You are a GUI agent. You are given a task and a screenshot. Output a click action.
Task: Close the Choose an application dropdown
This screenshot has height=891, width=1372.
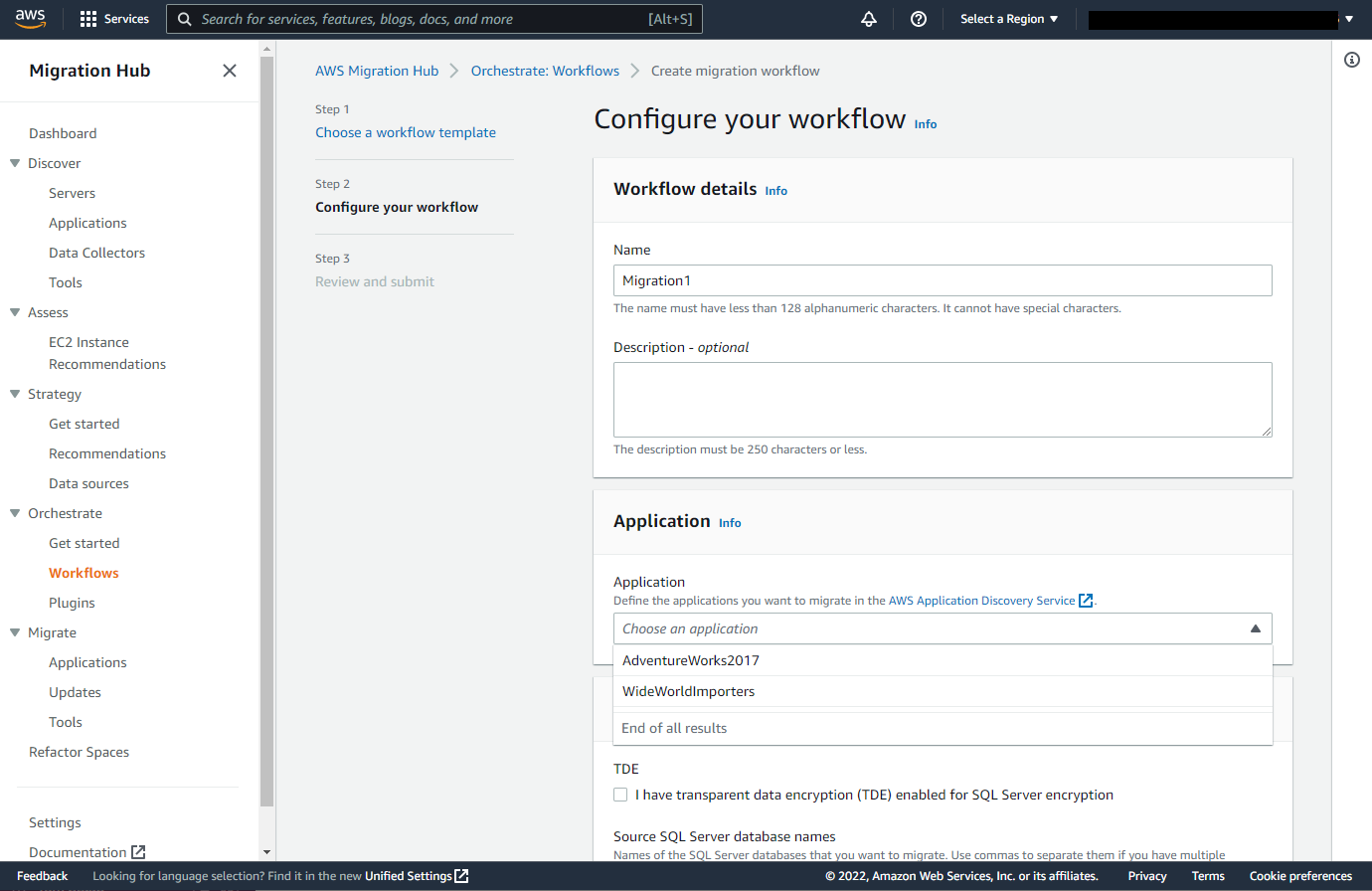[x=1255, y=628]
